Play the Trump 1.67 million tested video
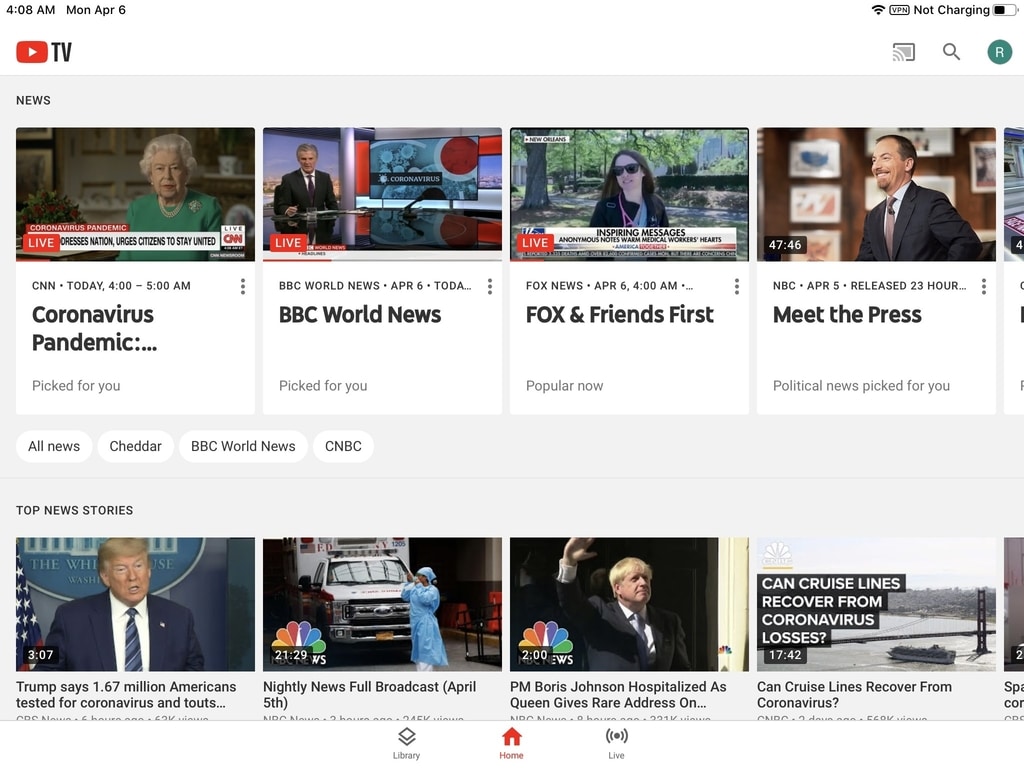1024x768 pixels. pos(135,604)
